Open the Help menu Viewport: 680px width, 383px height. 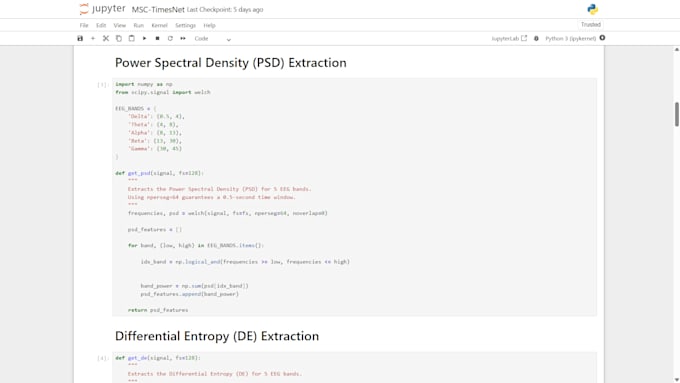pyautogui.click(x=209, y=26)
